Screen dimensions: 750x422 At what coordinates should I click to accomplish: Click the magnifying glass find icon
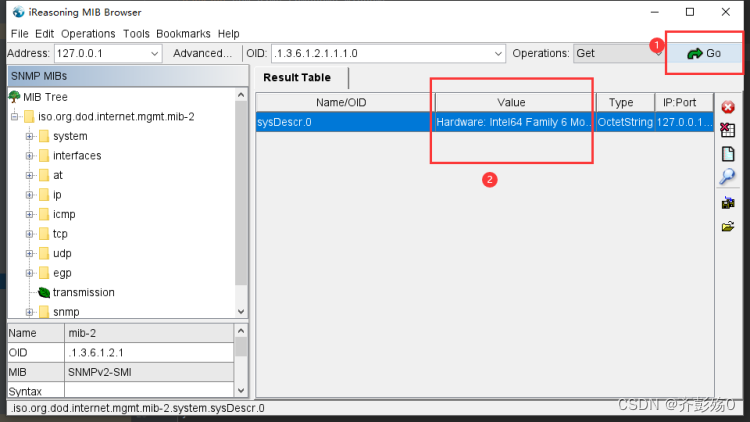coord(728,176)
